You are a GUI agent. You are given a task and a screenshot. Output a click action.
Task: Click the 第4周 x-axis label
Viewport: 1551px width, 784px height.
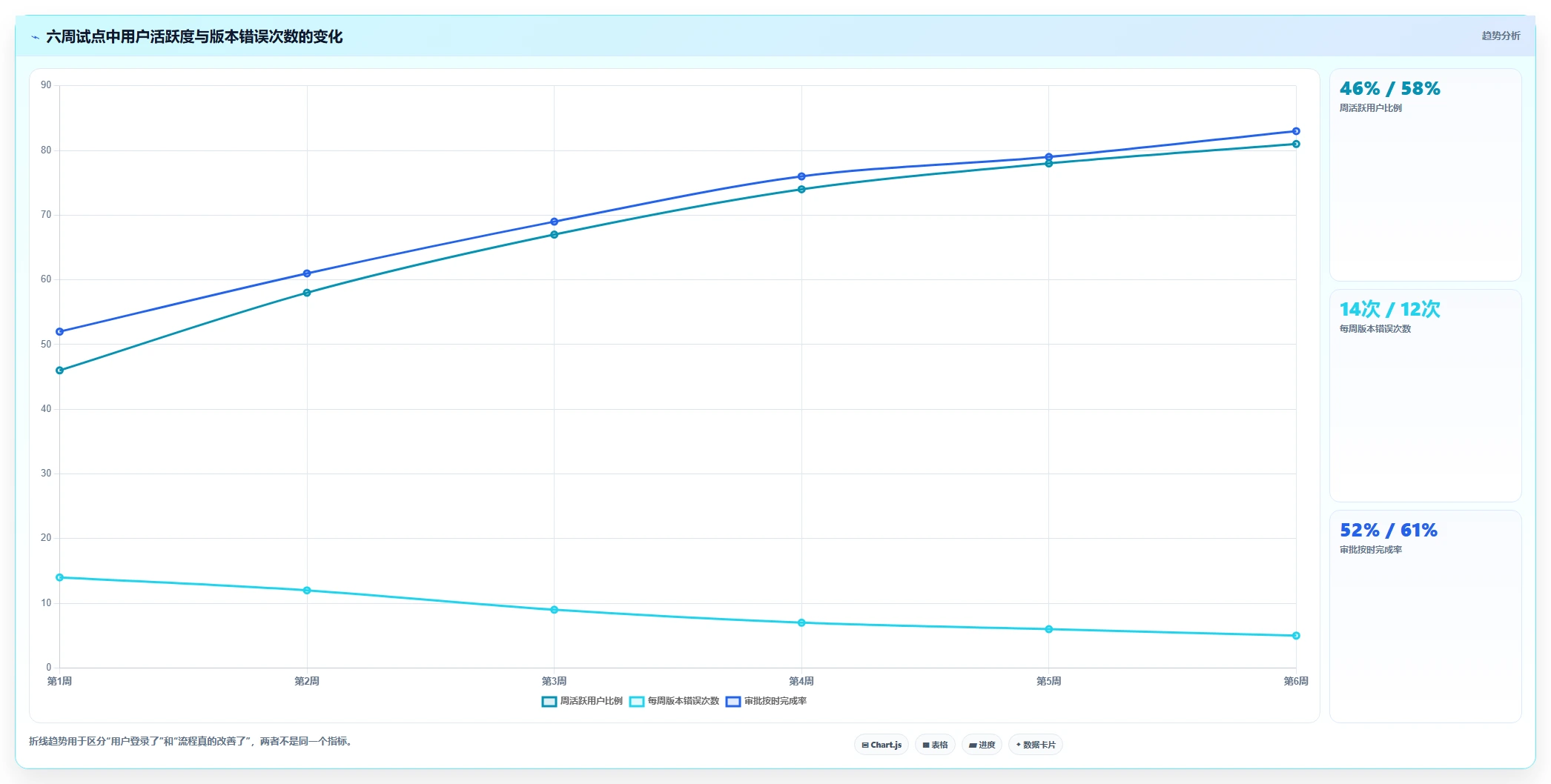[801, 681]
